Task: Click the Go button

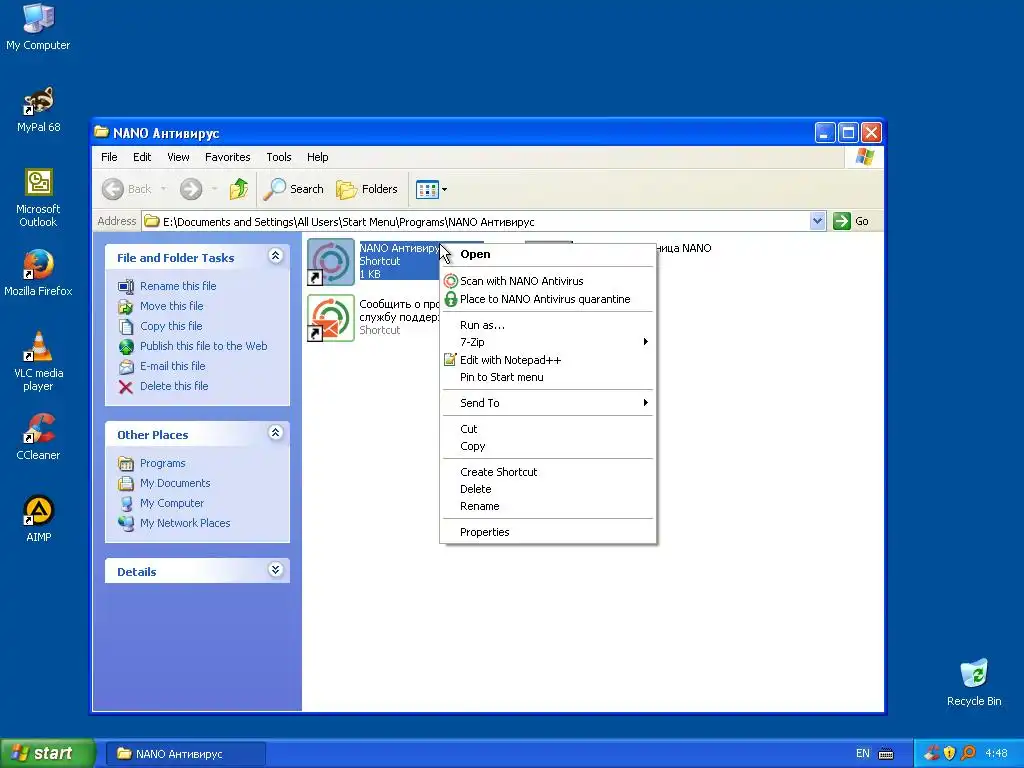Action: pyautogui.click(x=852, y=221)
